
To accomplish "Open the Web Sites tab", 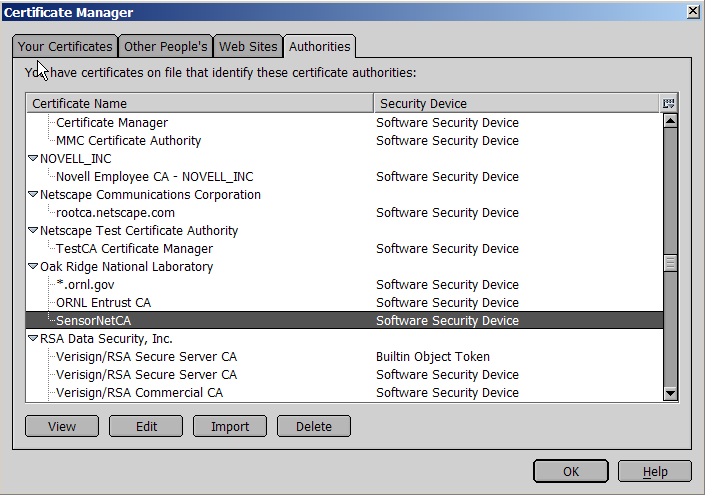I will coord(248,46).
